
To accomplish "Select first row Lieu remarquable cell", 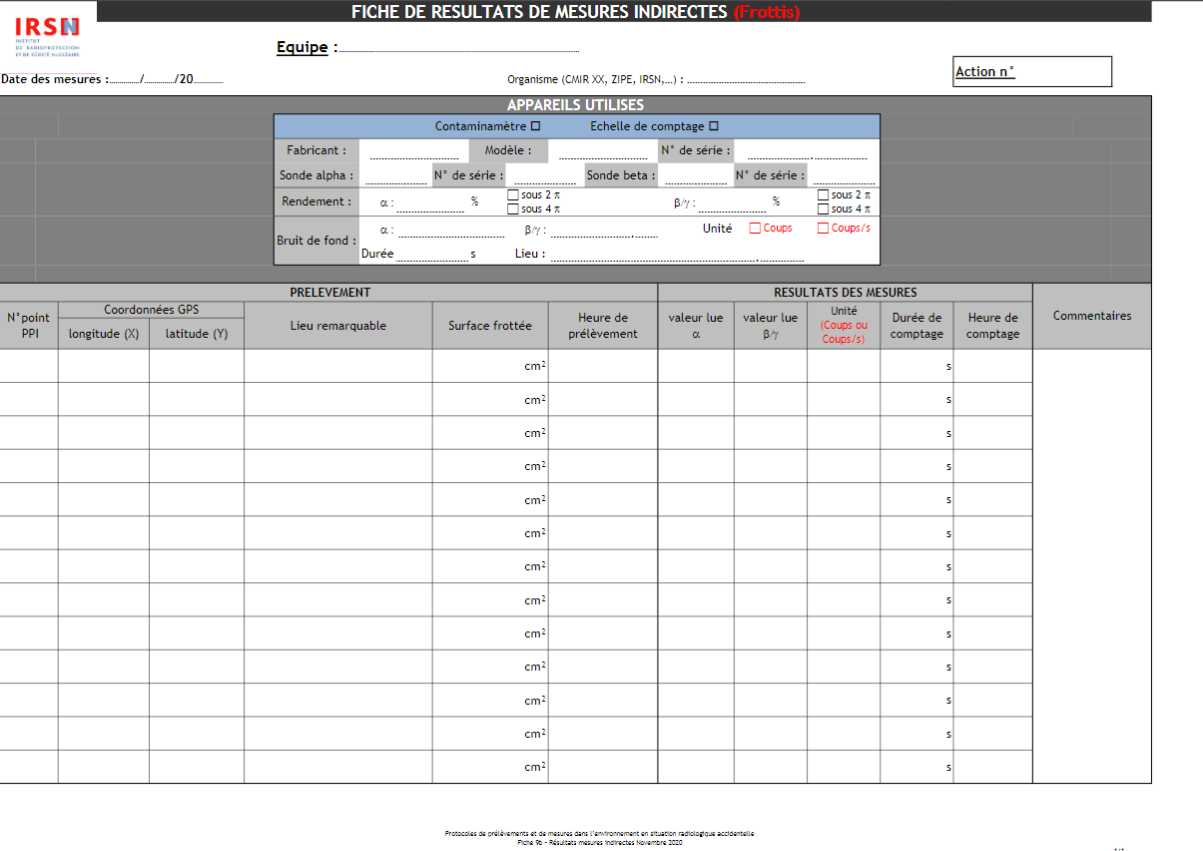I will tap(338, 366).
